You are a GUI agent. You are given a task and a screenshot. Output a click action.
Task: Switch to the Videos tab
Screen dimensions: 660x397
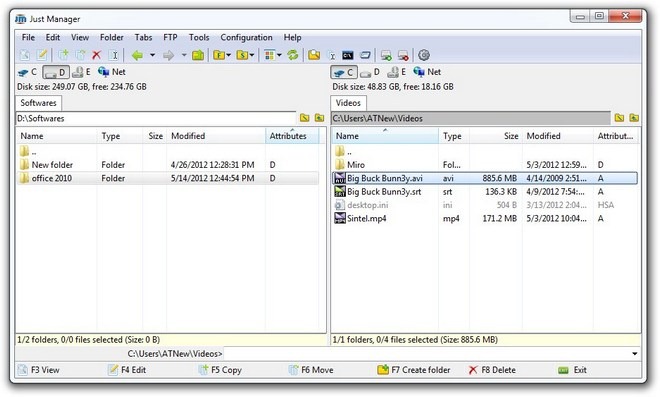coord(348,103)
